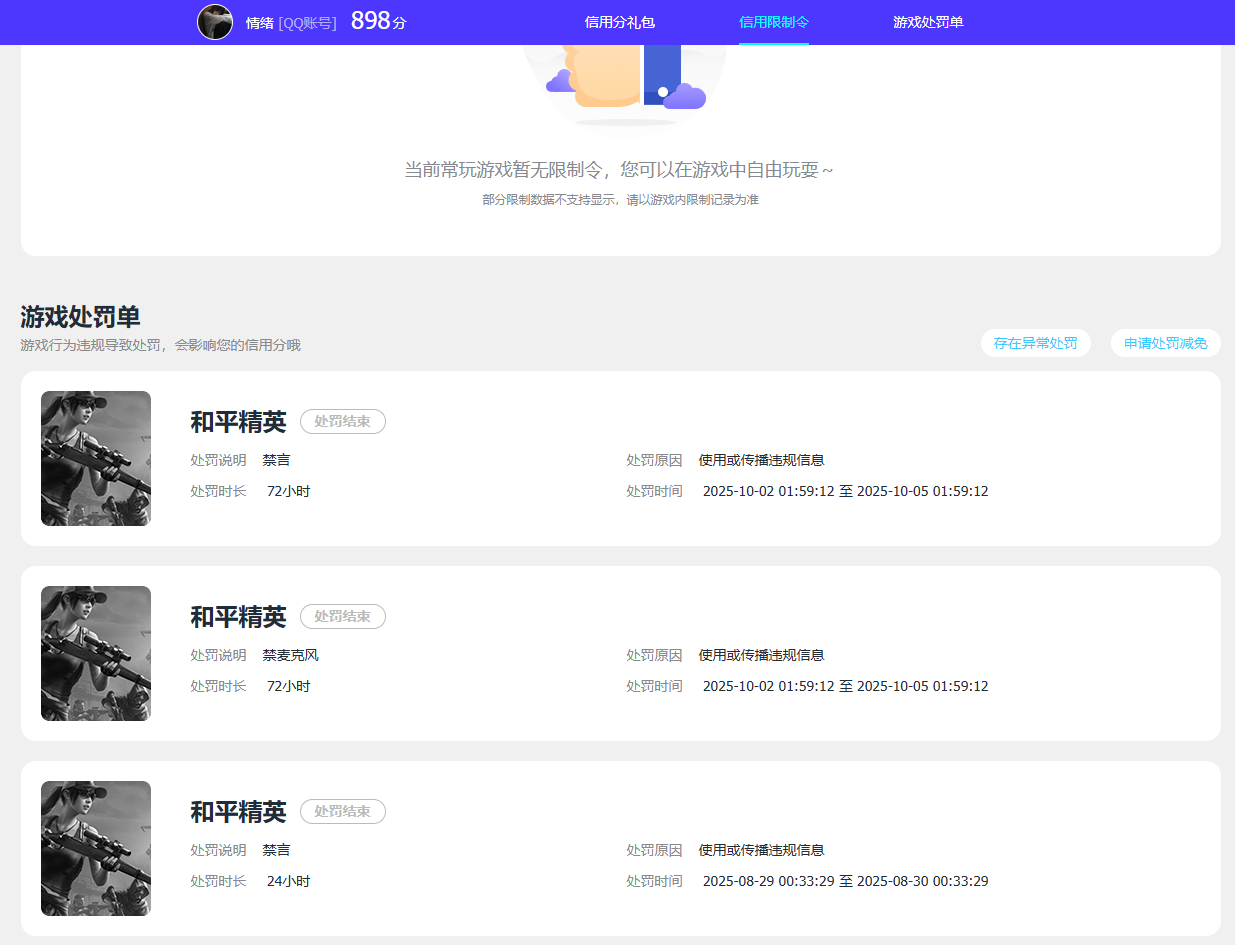The width and height of the screenshot is (1235, 945).
Task: Click date range 2025-08-29 00:33:29 至 2025-08-30
Action: (846, 881)
